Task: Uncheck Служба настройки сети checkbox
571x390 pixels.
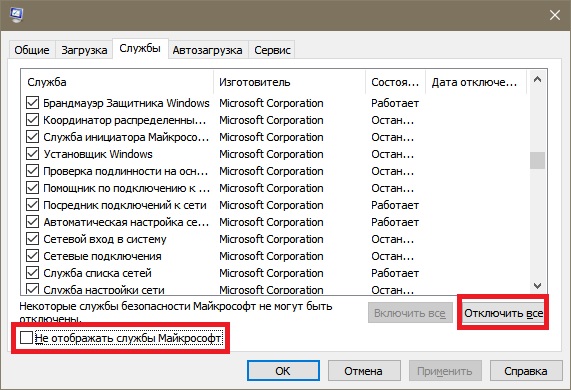Action: tap(32, 289)
